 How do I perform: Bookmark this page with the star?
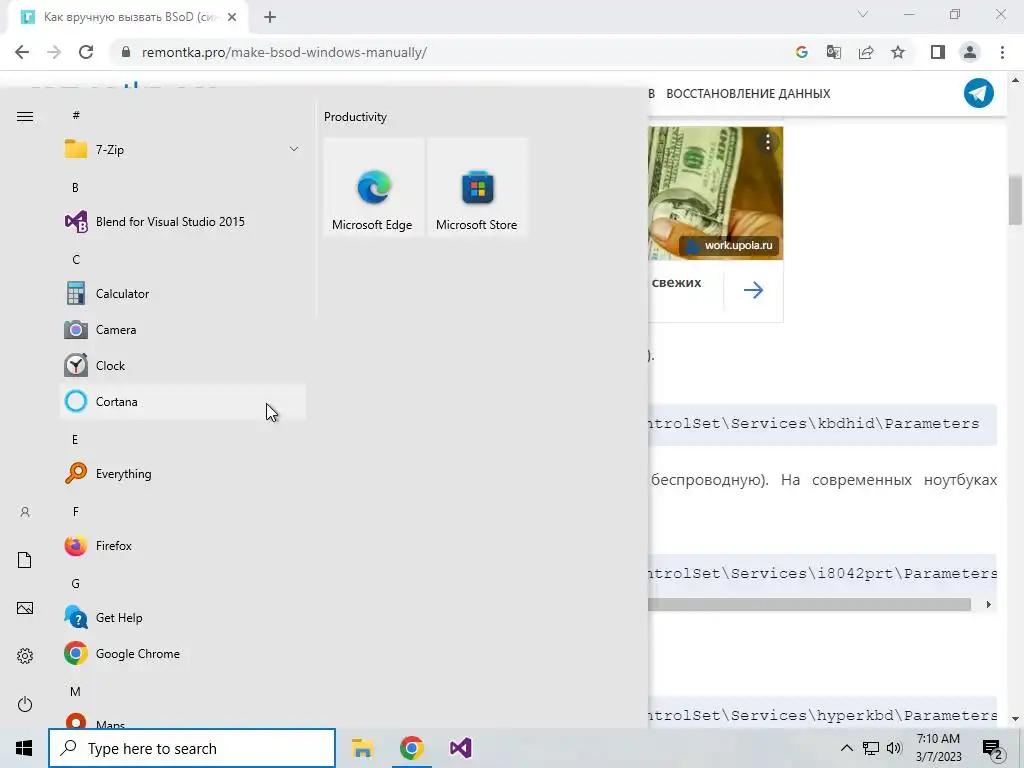898,52
